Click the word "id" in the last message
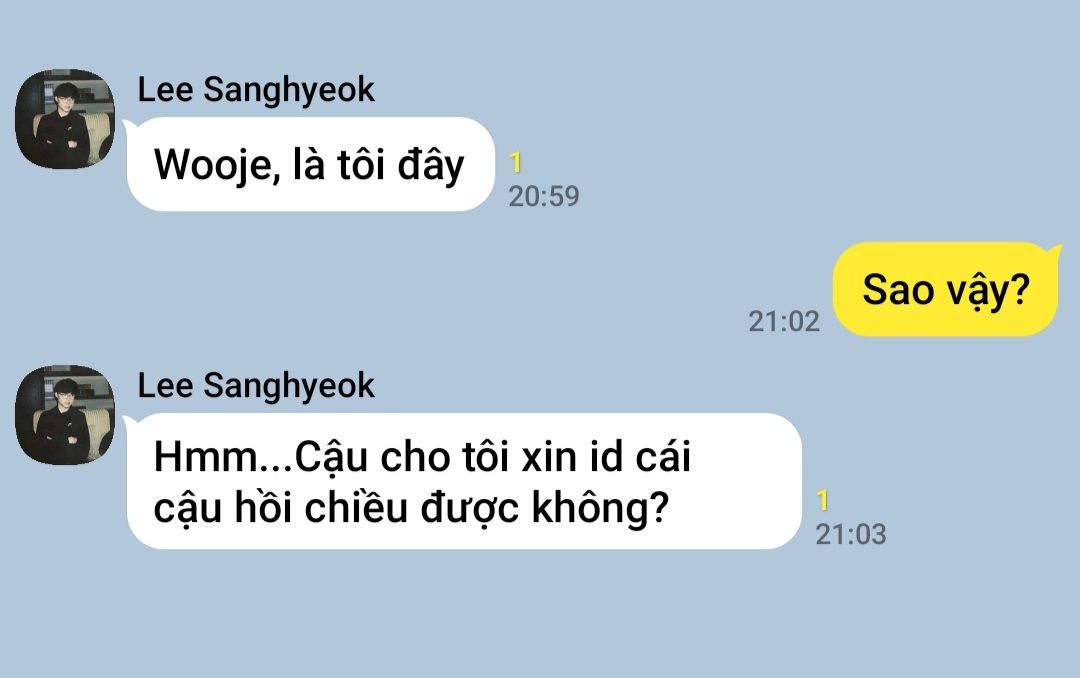This screenshot has width=1080, height=678. [606, 457]
